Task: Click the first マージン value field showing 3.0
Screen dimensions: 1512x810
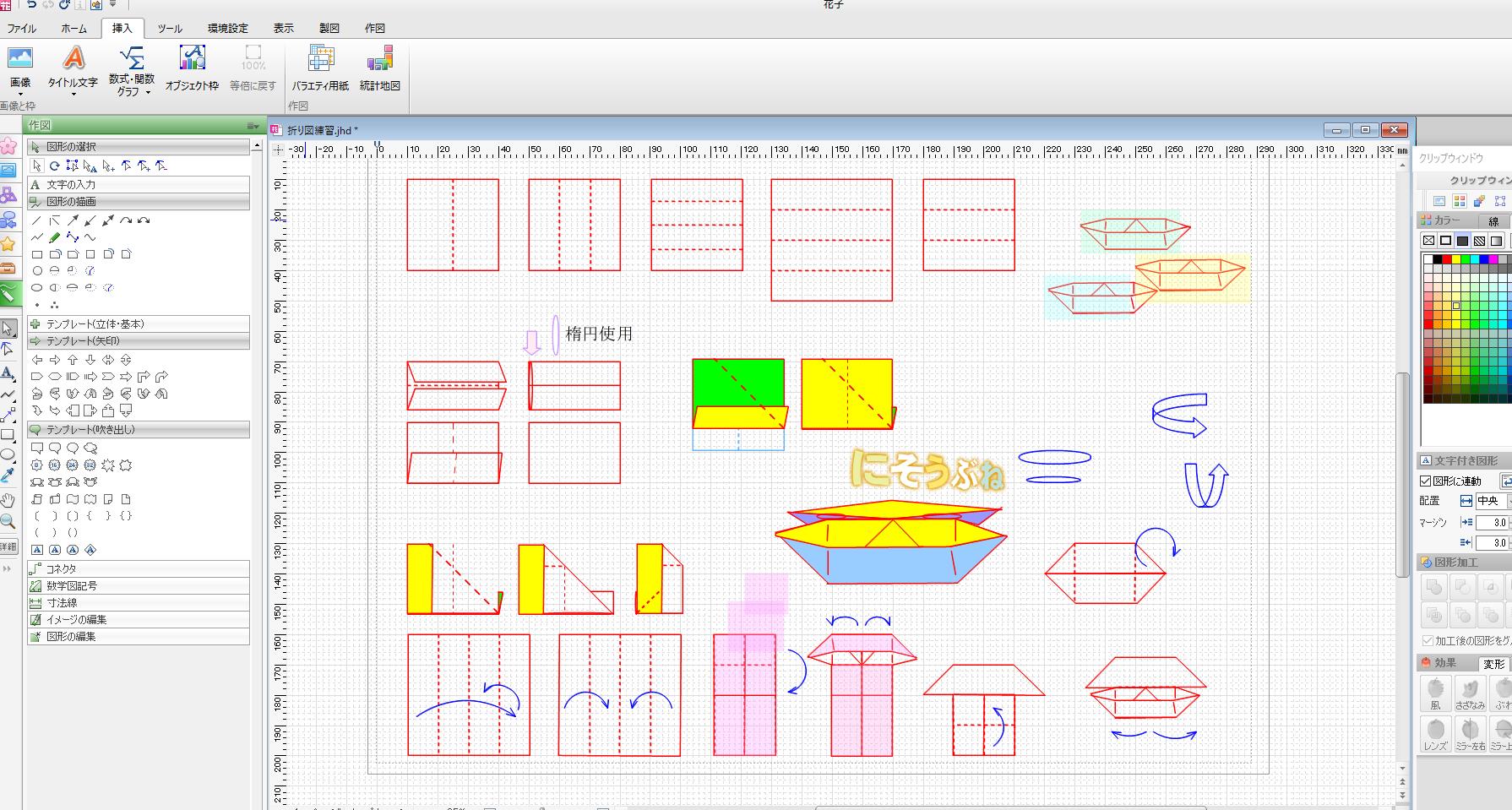Action: [x=1493, y=523]
